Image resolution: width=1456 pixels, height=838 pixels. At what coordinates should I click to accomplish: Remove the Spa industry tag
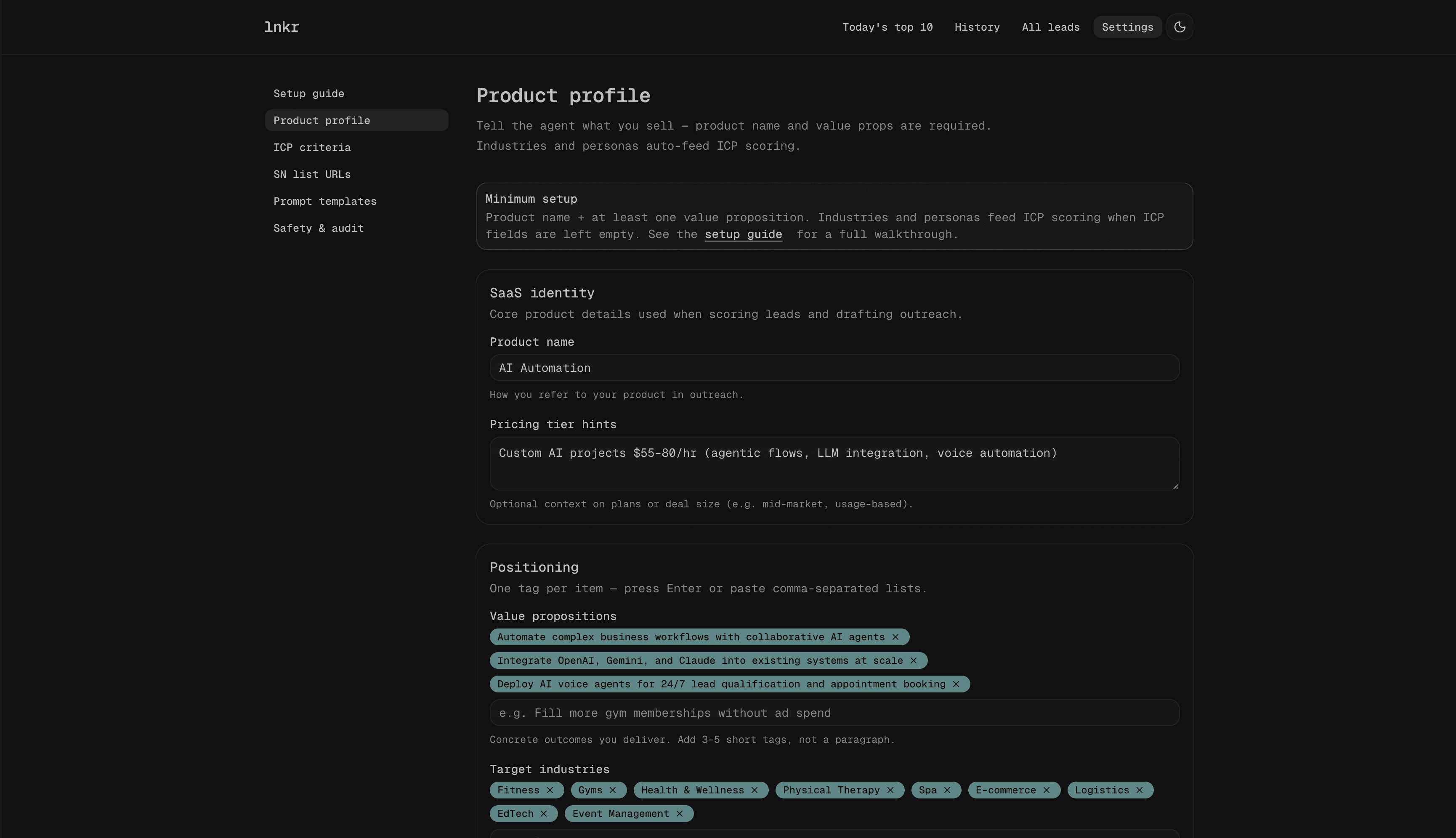coord(947,790)
